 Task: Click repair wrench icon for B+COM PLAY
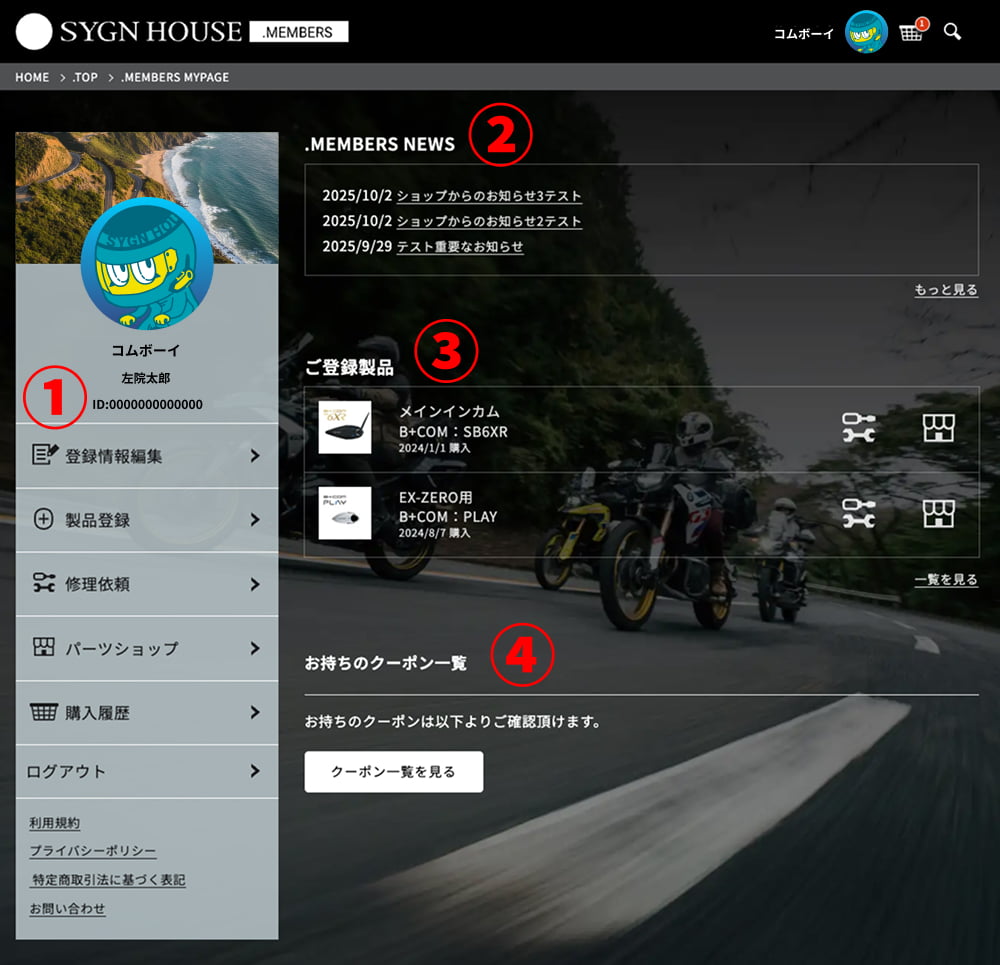[x=858, y=513]
